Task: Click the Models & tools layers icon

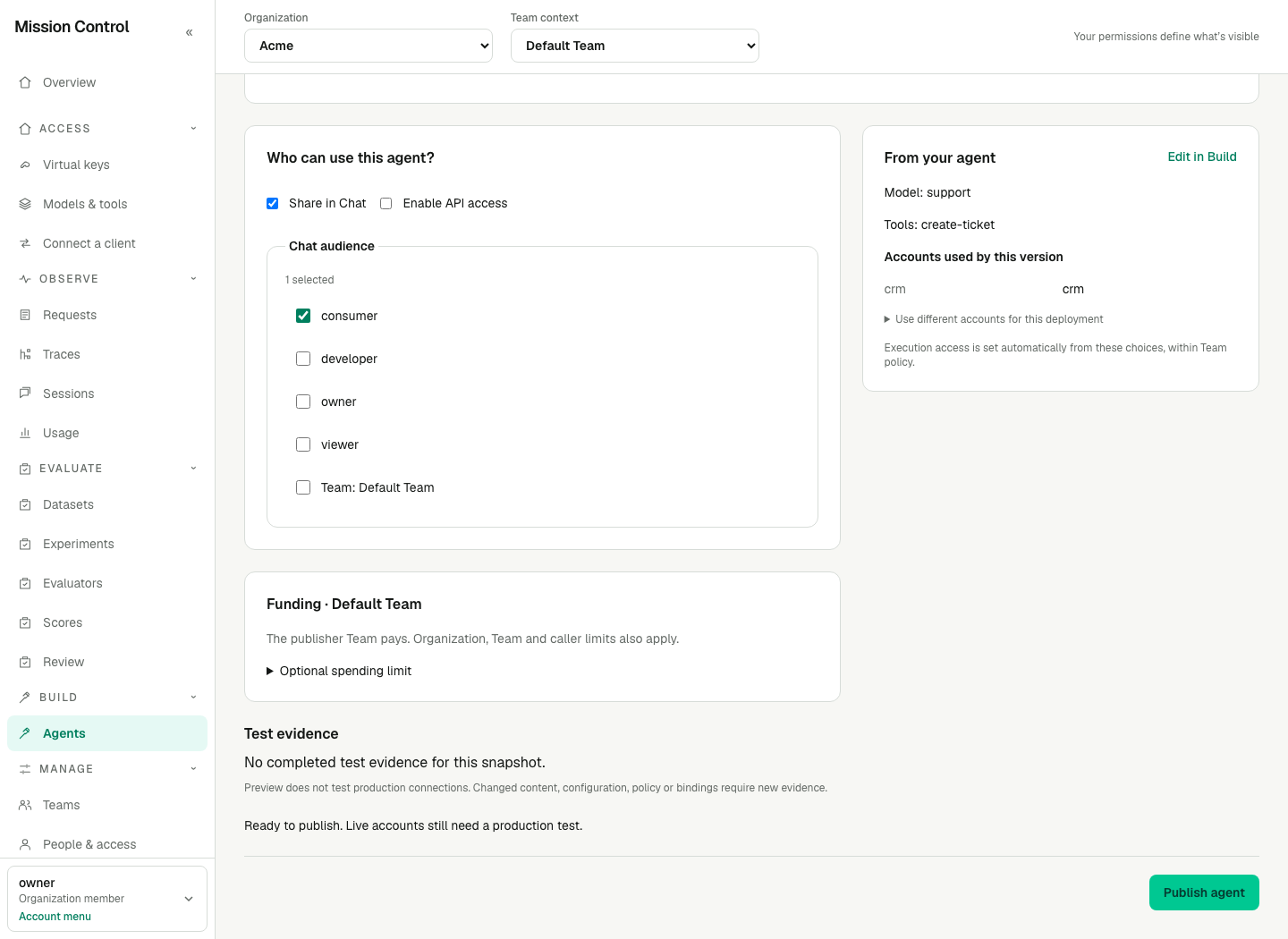Action: (25, 204)
